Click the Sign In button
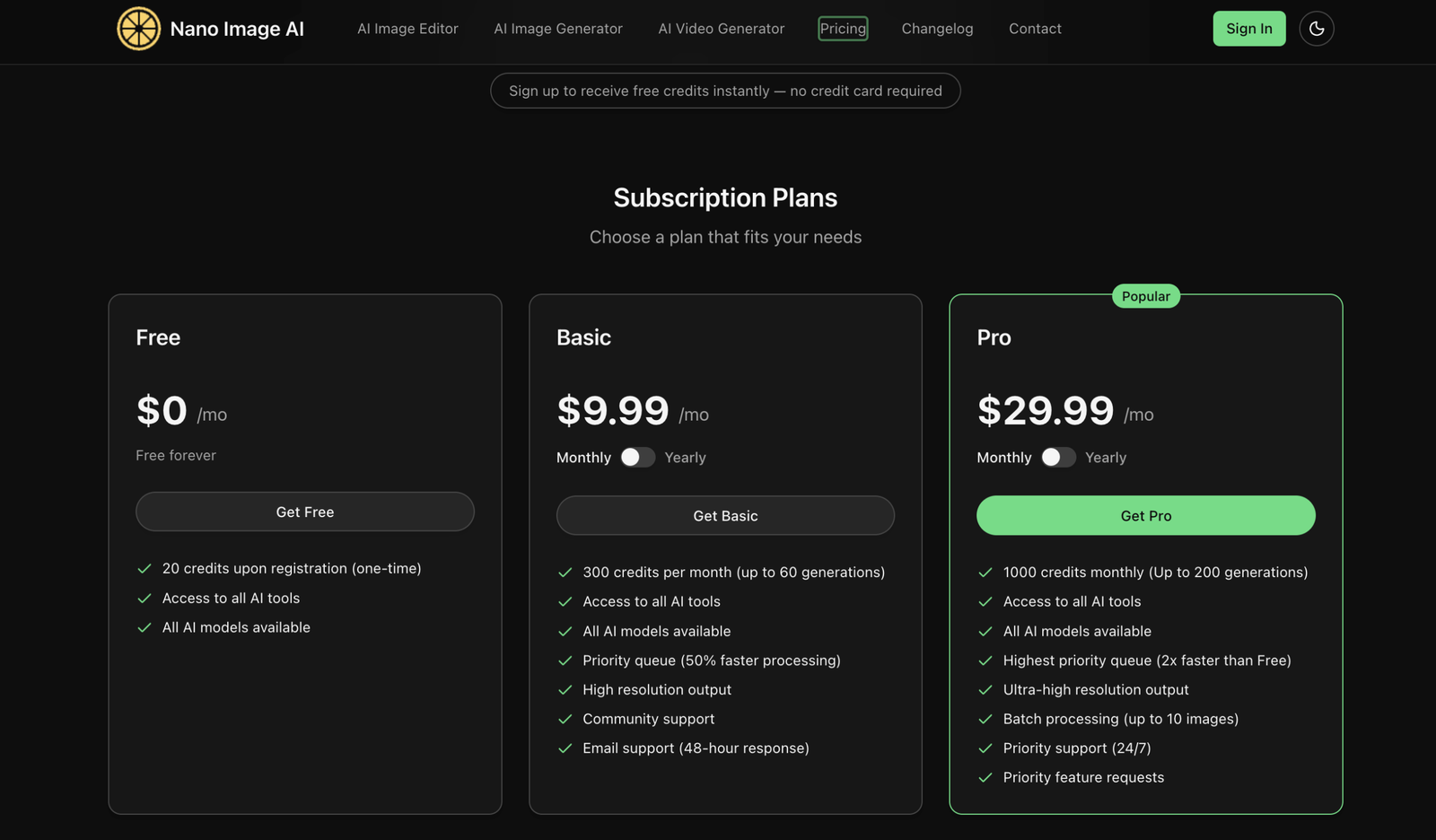 pos(1249,29)
